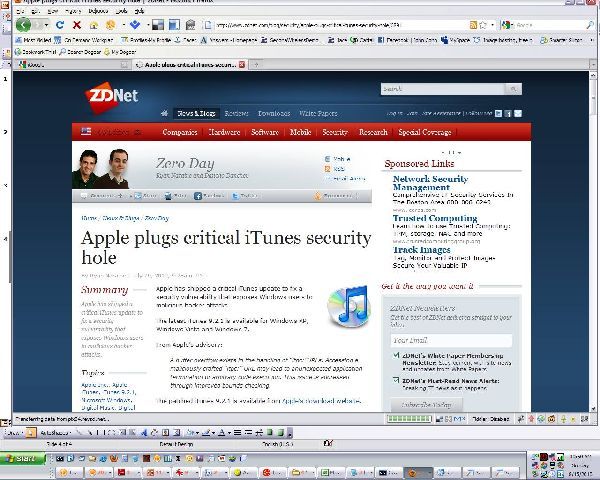Click the Your Email input field
The height and width of the screenshot is (480, 600).
coord(450,342)
